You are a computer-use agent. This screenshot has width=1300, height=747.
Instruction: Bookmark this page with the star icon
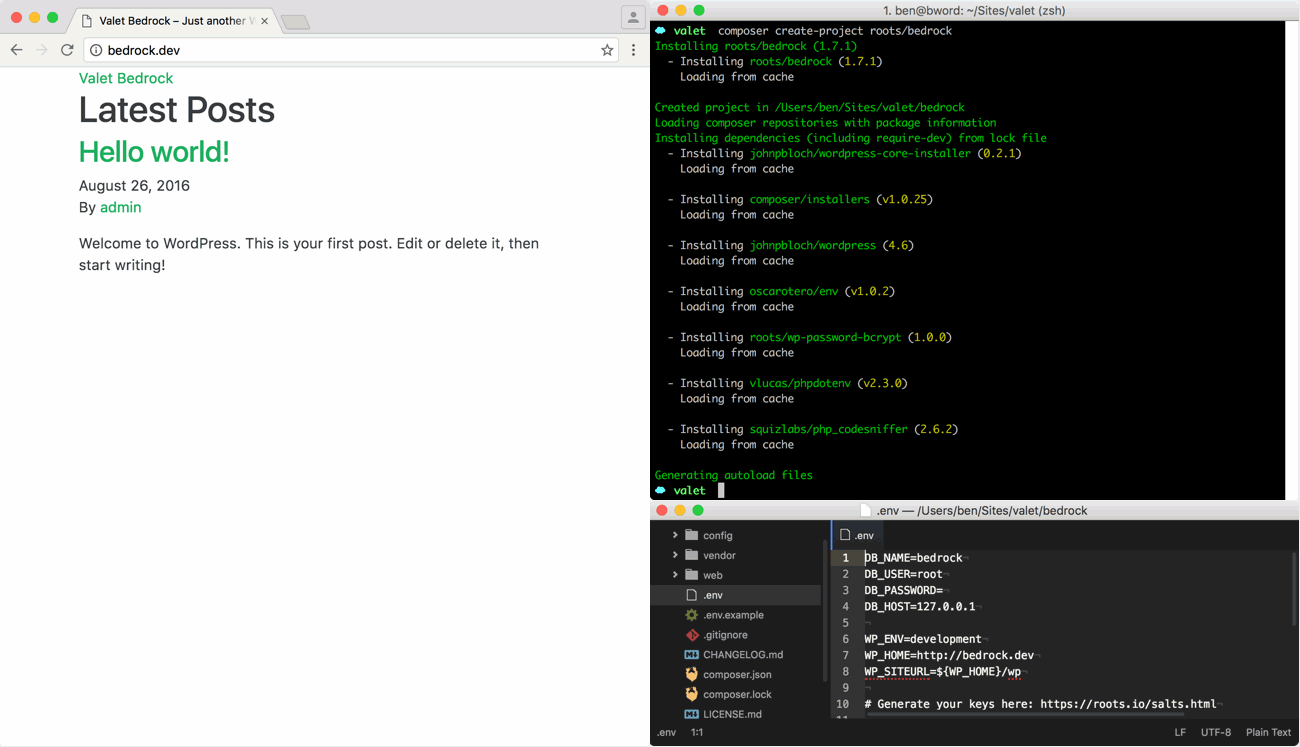607,50
